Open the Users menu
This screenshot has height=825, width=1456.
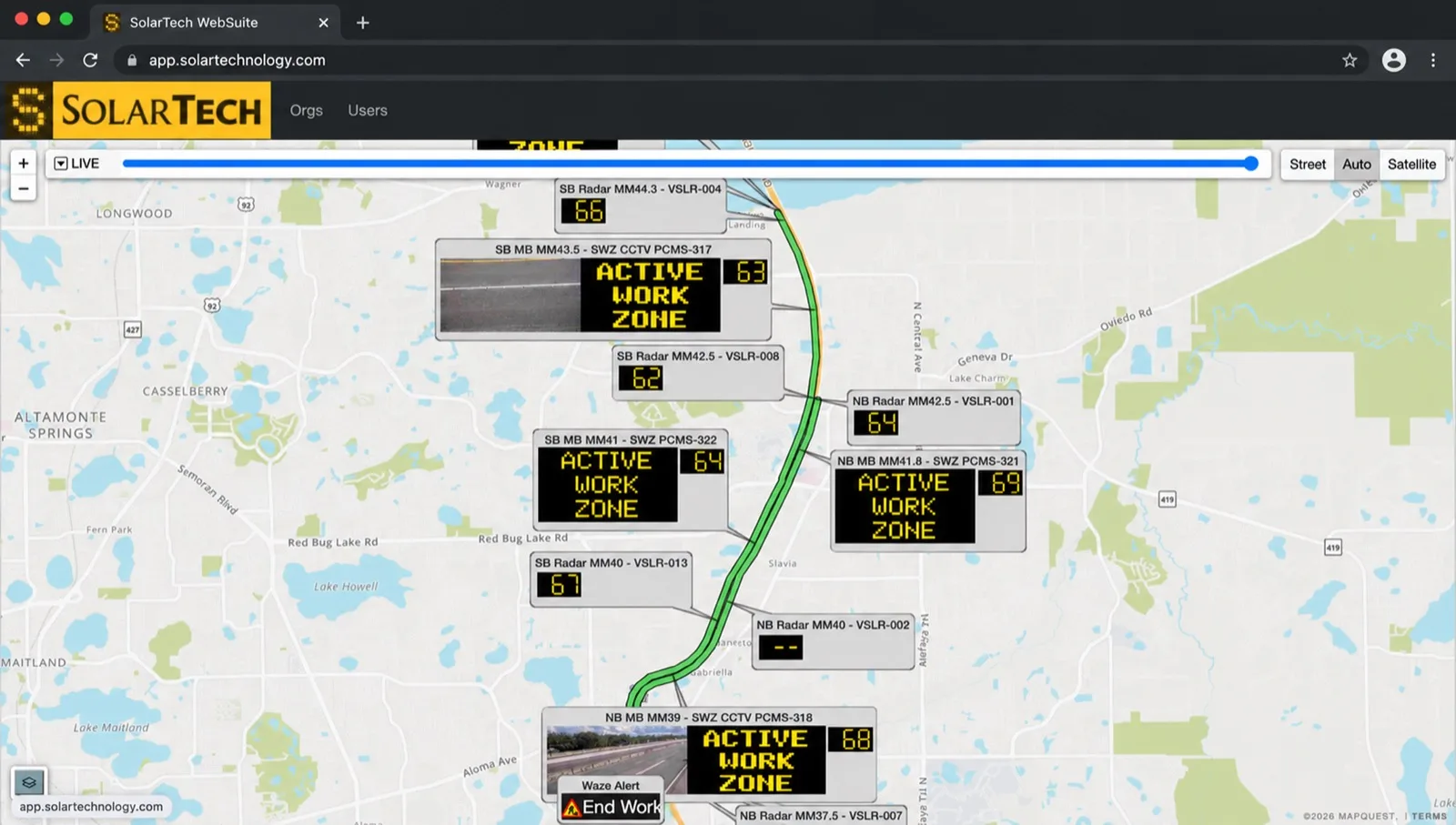click(368, 110)
